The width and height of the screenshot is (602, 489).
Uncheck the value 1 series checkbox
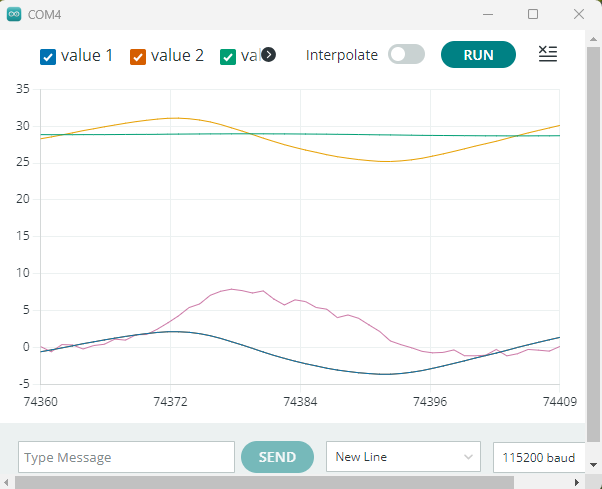(48, 56)
